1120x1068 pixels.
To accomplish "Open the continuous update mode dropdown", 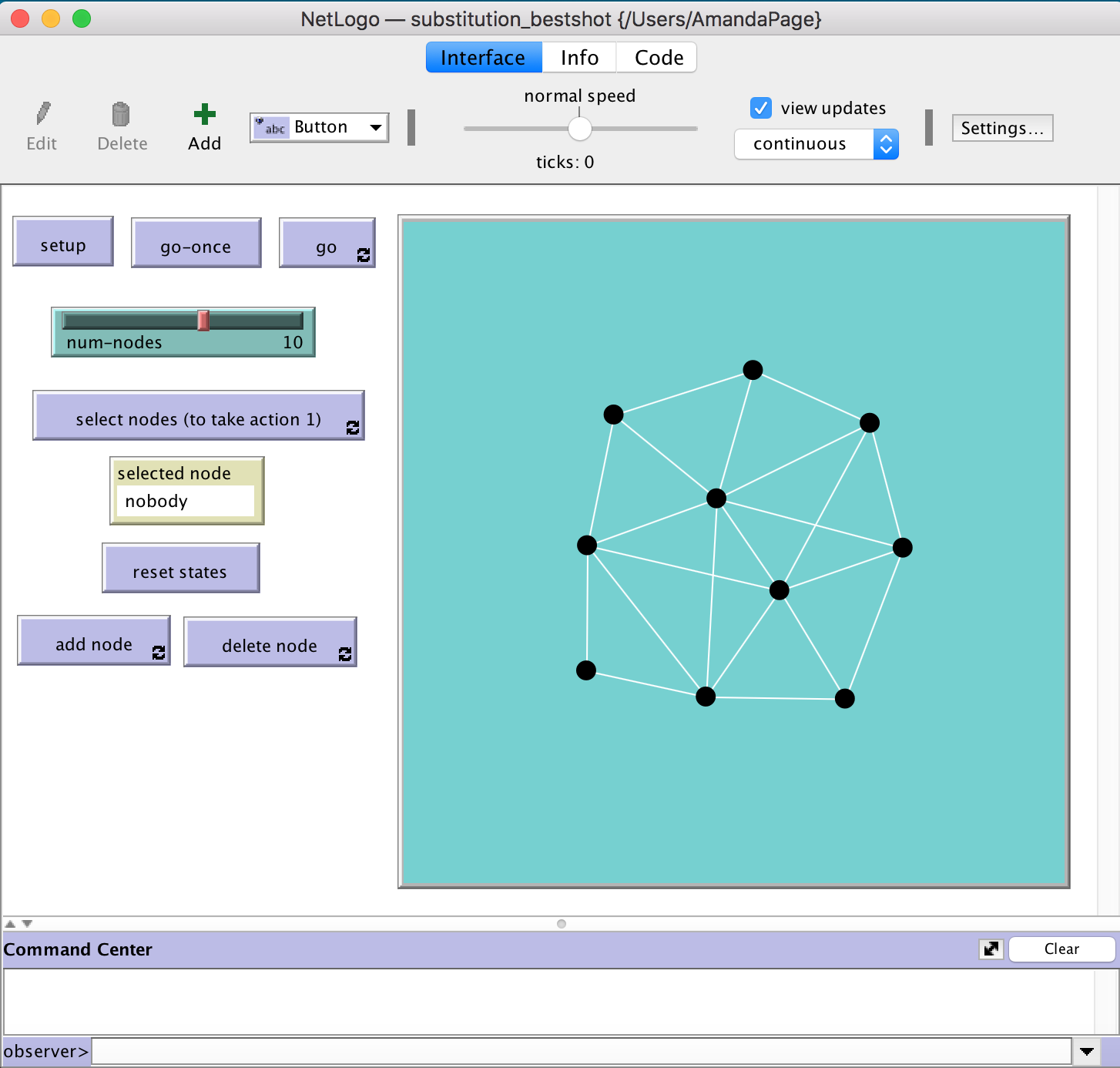I will click(x=886, y=144).
